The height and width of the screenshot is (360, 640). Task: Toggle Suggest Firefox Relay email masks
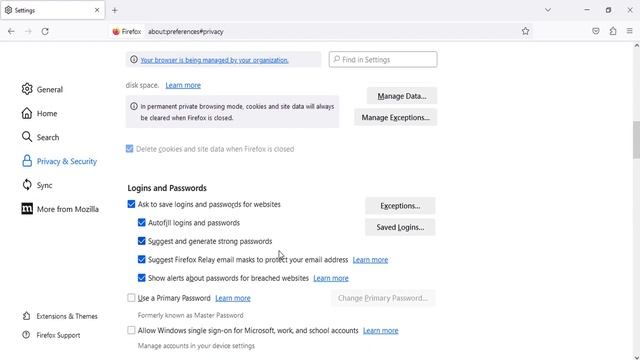pyautogui.click(x=142, y=259)
